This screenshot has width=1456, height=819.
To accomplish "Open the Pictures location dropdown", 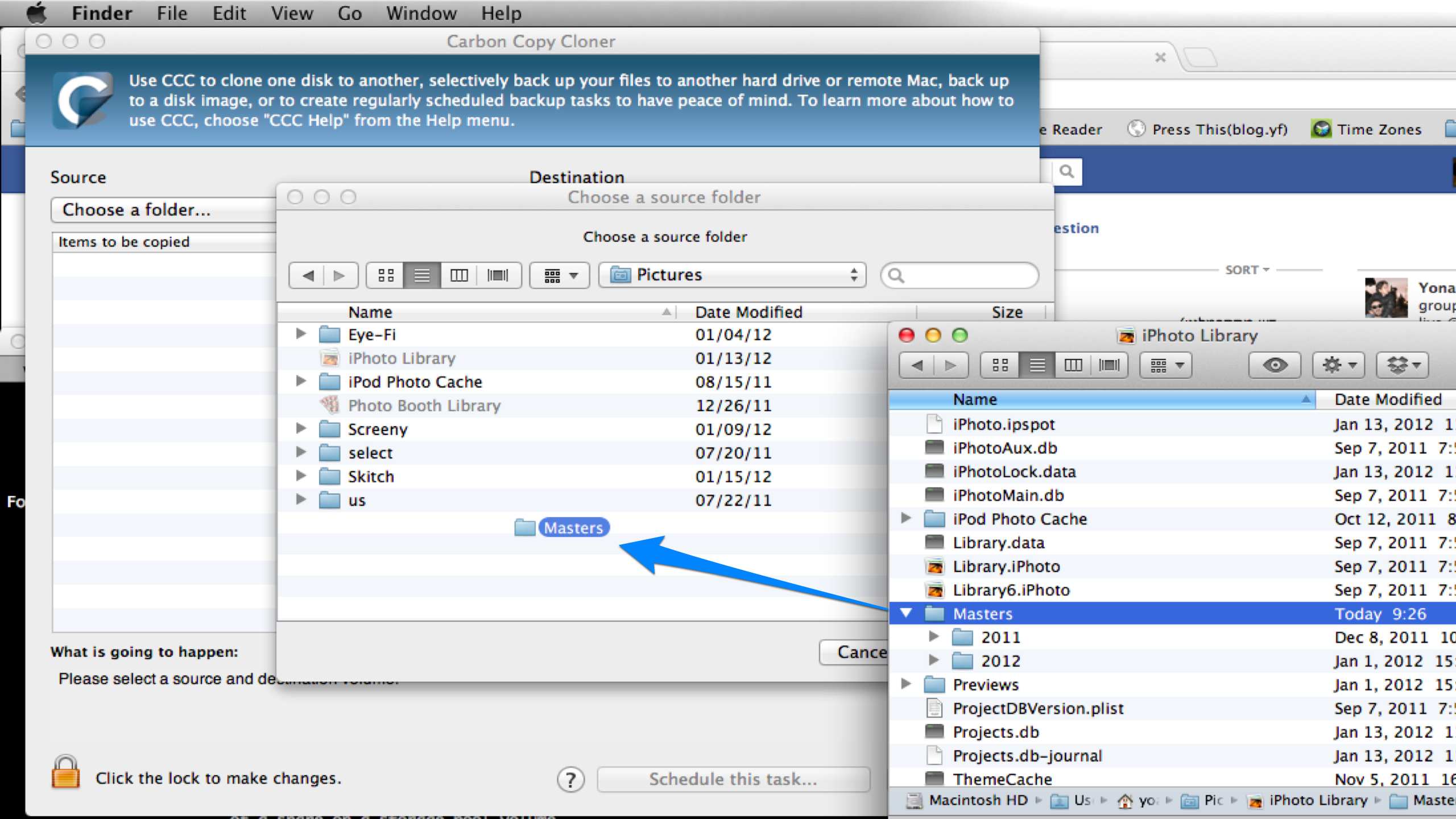I will pyautogui.click(x=732, y=275).
